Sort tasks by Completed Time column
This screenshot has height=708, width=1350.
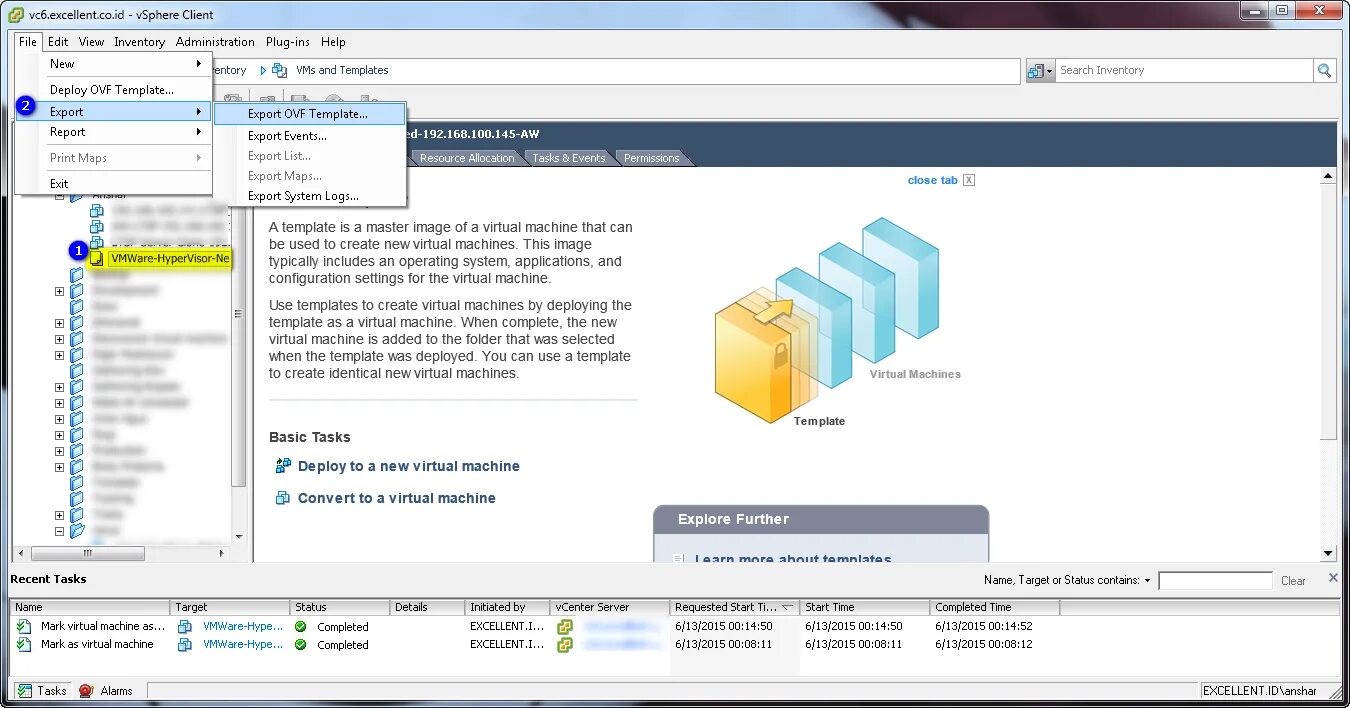[995, 607]
